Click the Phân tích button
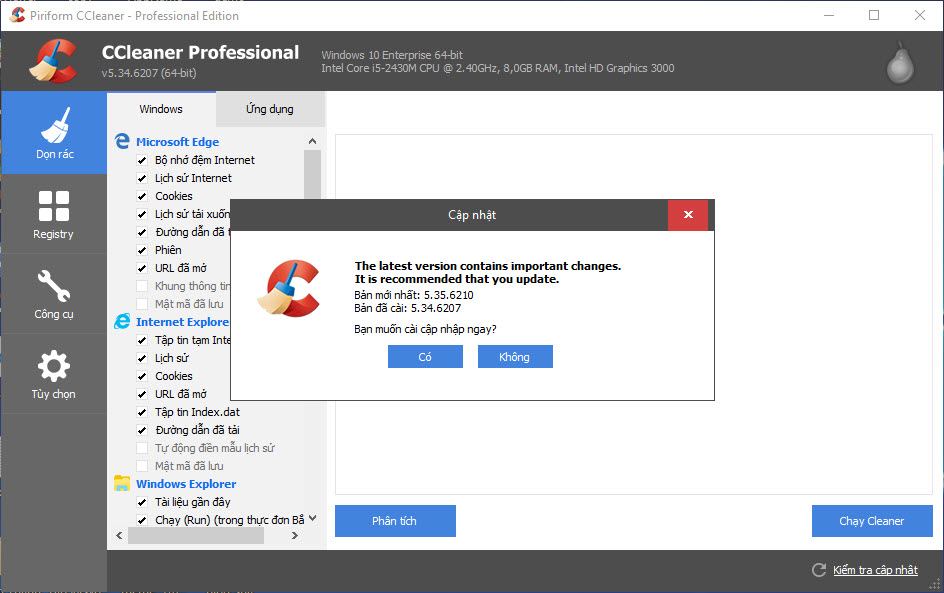944x593 pixels. coord(395,521)
